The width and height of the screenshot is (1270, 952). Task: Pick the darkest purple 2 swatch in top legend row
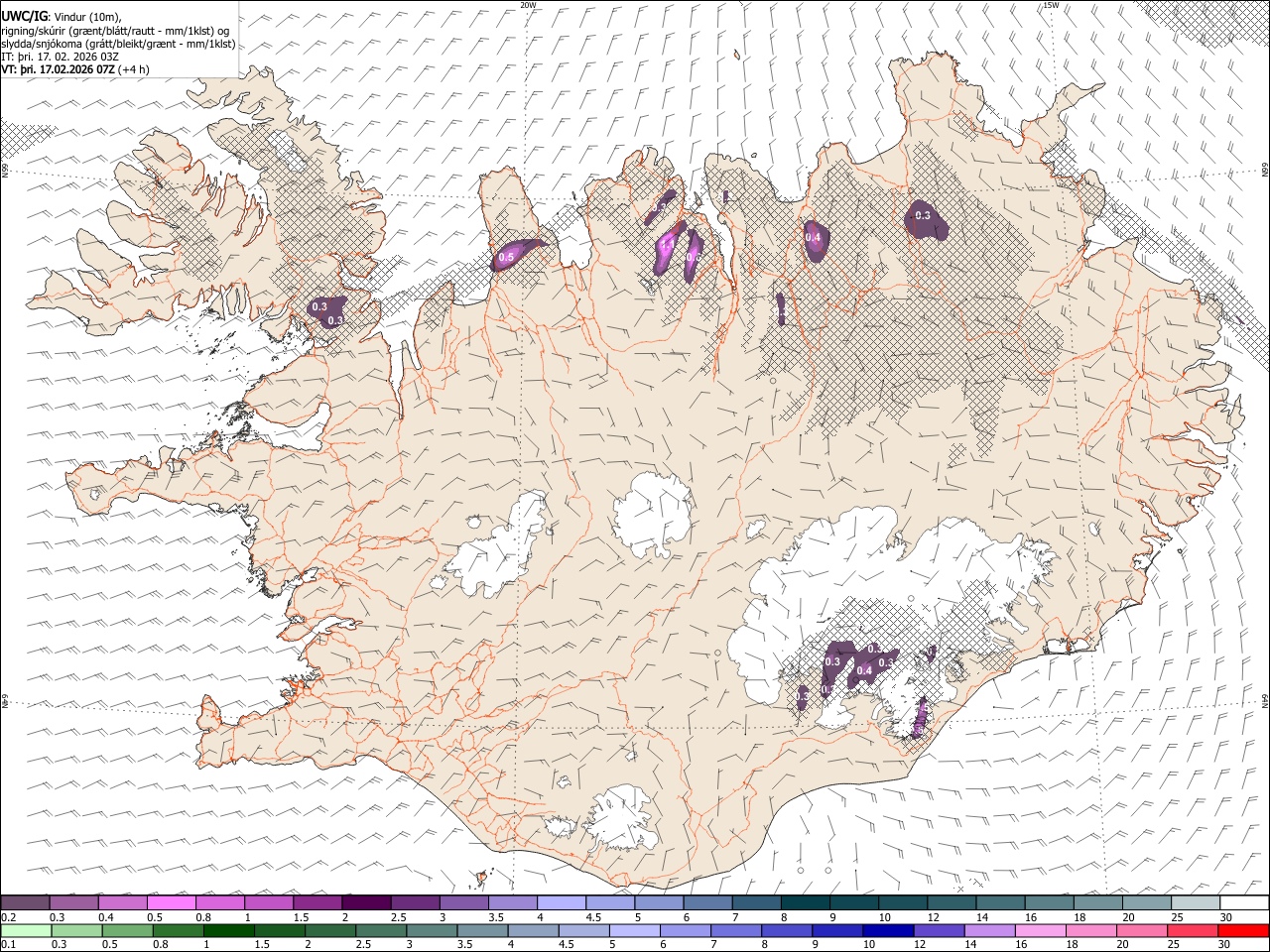point(366,903)
